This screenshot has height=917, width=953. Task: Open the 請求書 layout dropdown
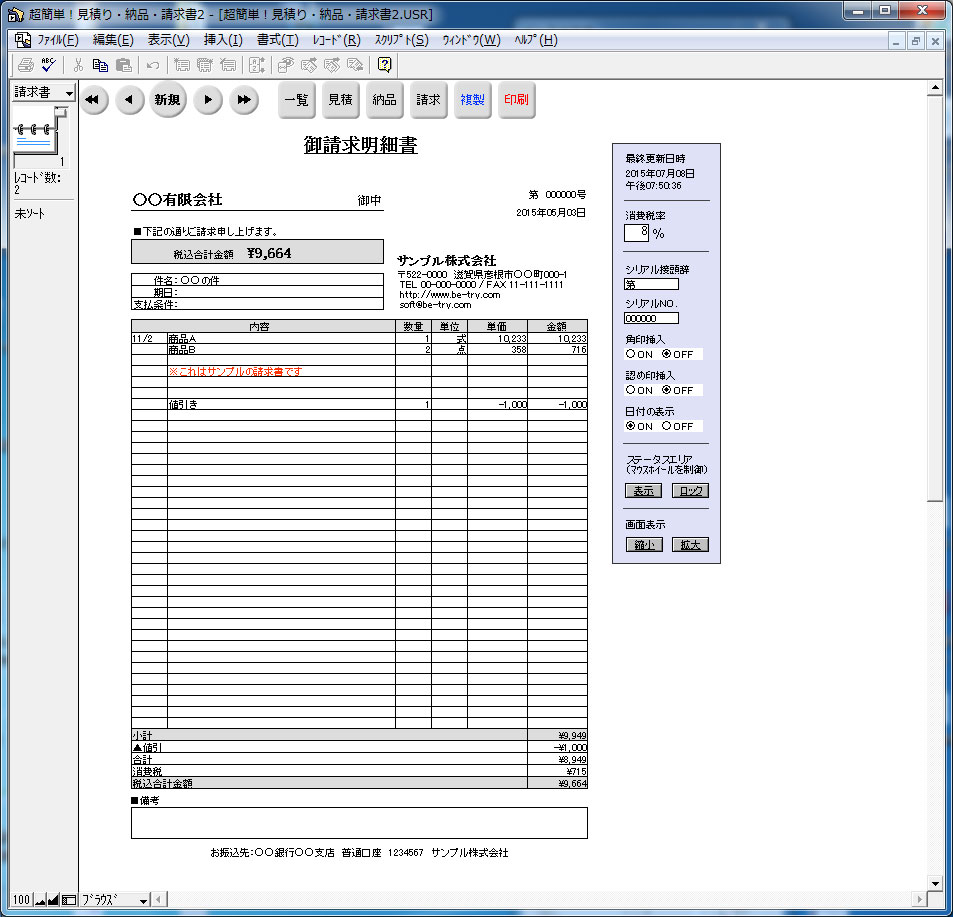point(44,92)
